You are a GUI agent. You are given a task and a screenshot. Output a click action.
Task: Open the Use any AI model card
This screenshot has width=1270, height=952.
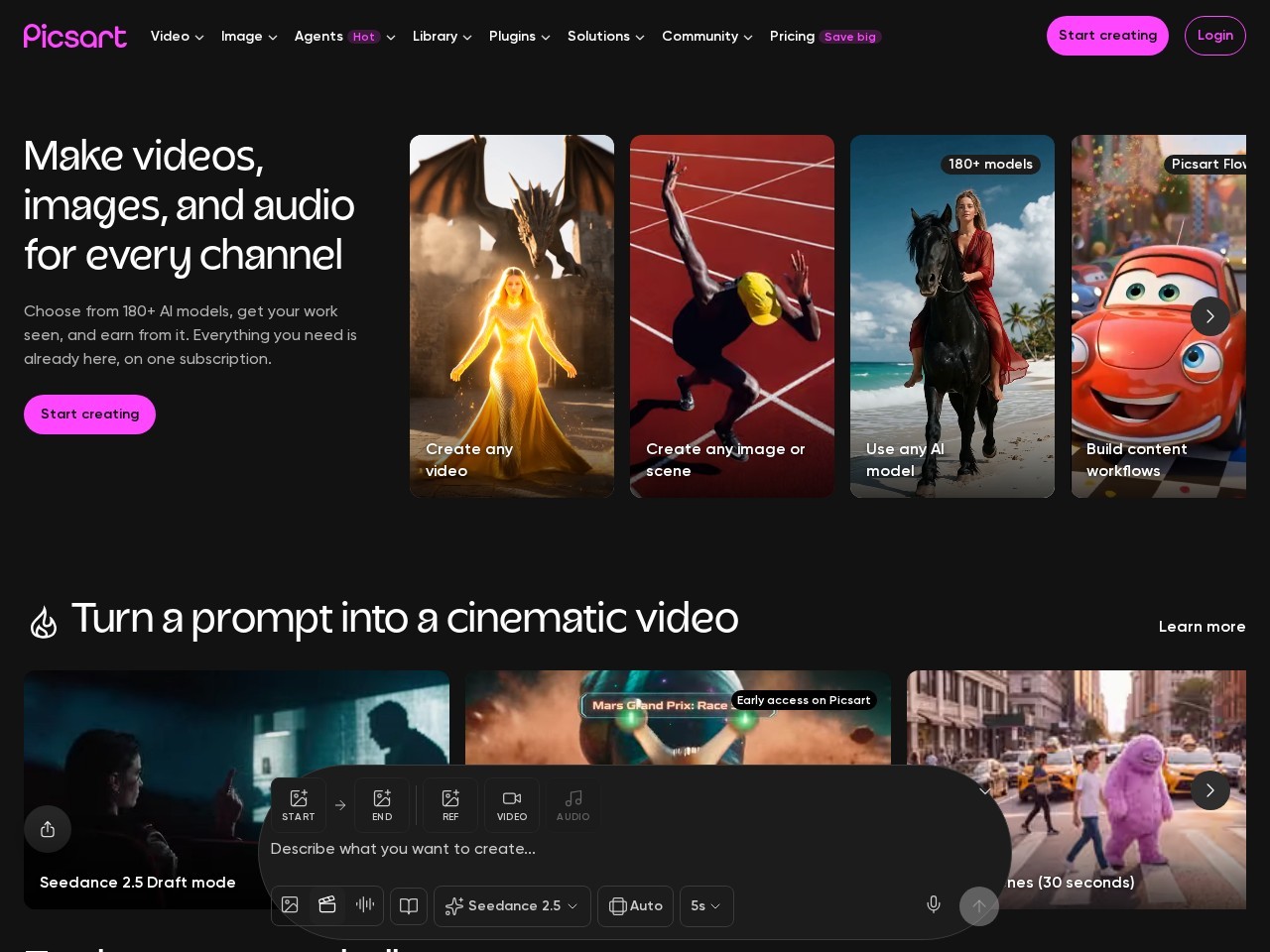(x=952, y=316)
